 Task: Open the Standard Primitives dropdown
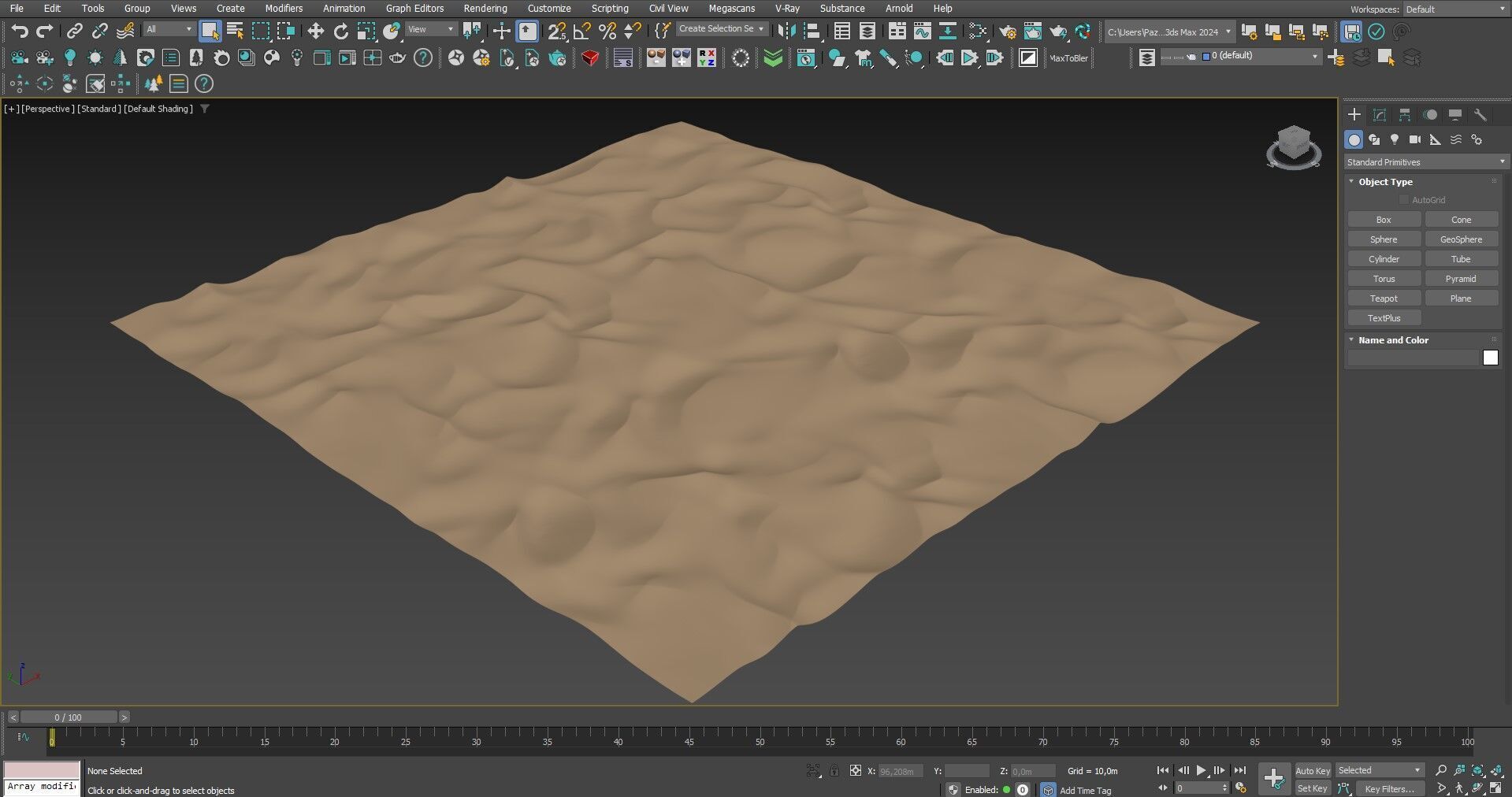(1425, 162)
